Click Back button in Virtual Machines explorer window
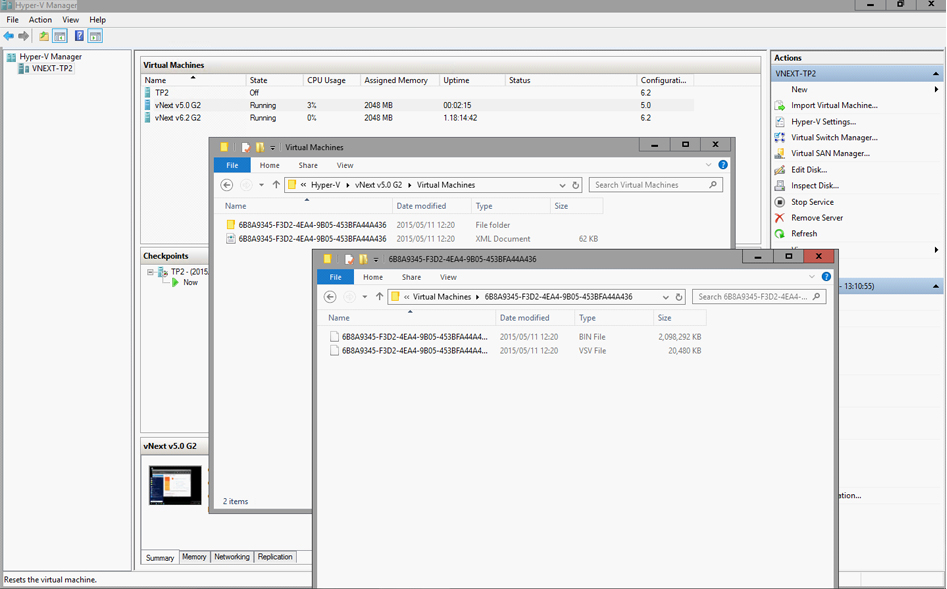The image size is (947, 589). [x=227, y=185]
